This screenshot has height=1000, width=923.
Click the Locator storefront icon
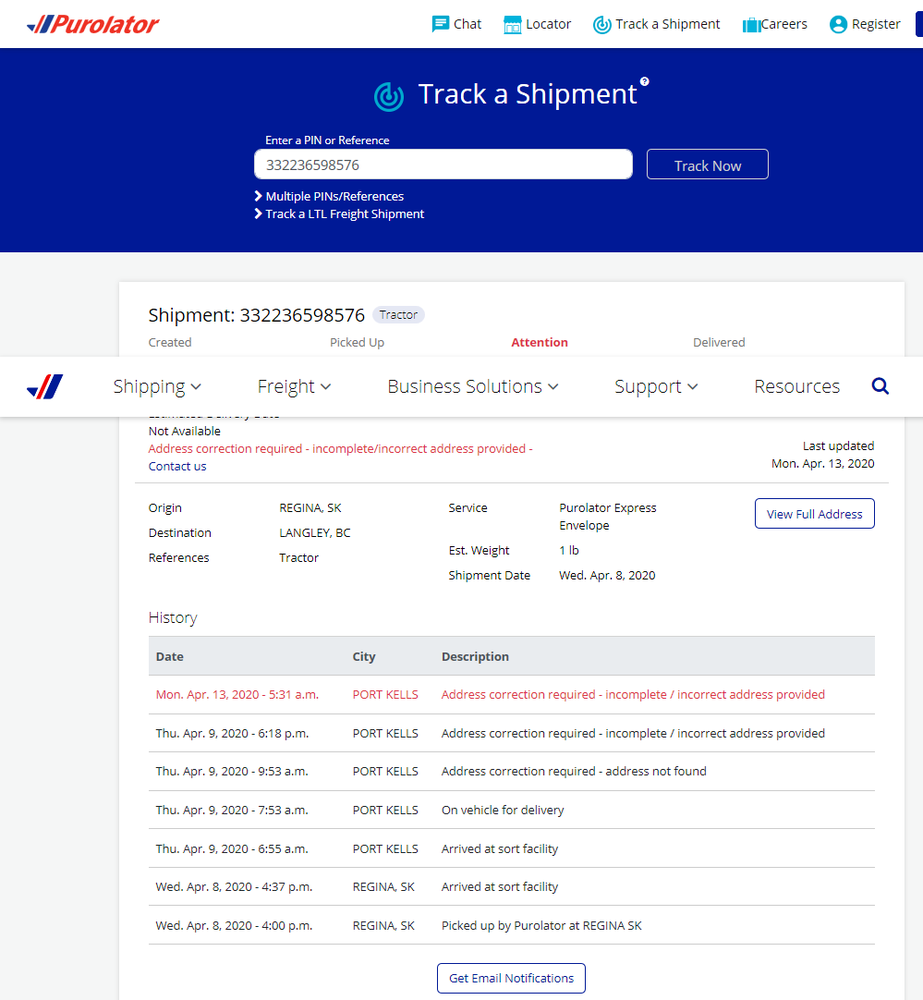tap(513, 25)
